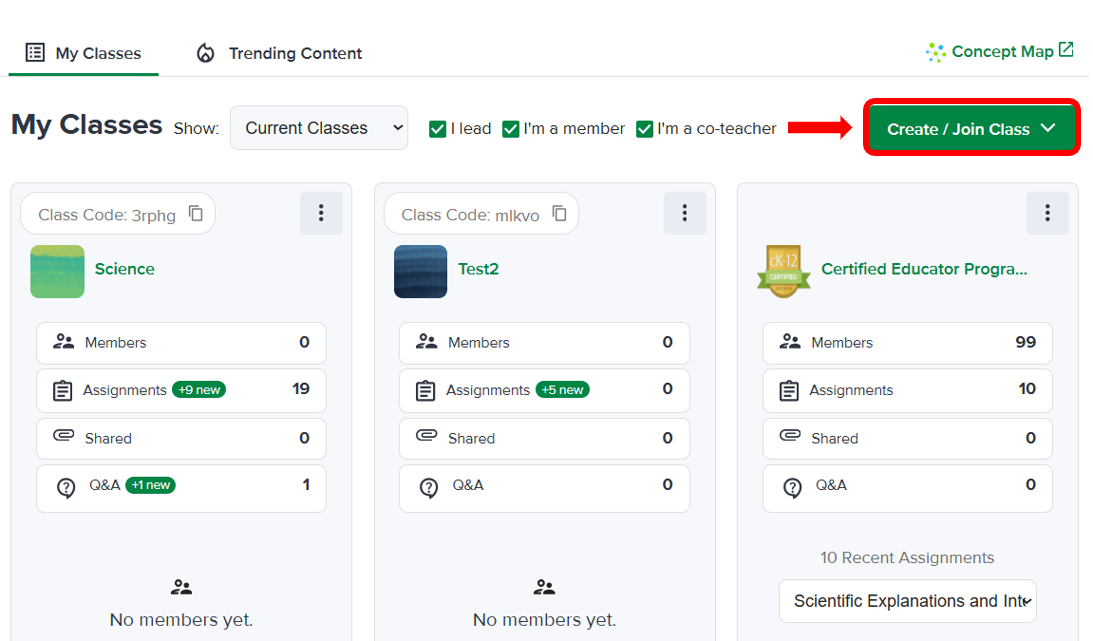Click the Test2 Shared paperclip icon
This screenshot has height=641, width=1093.
click(x=427, y=435)
